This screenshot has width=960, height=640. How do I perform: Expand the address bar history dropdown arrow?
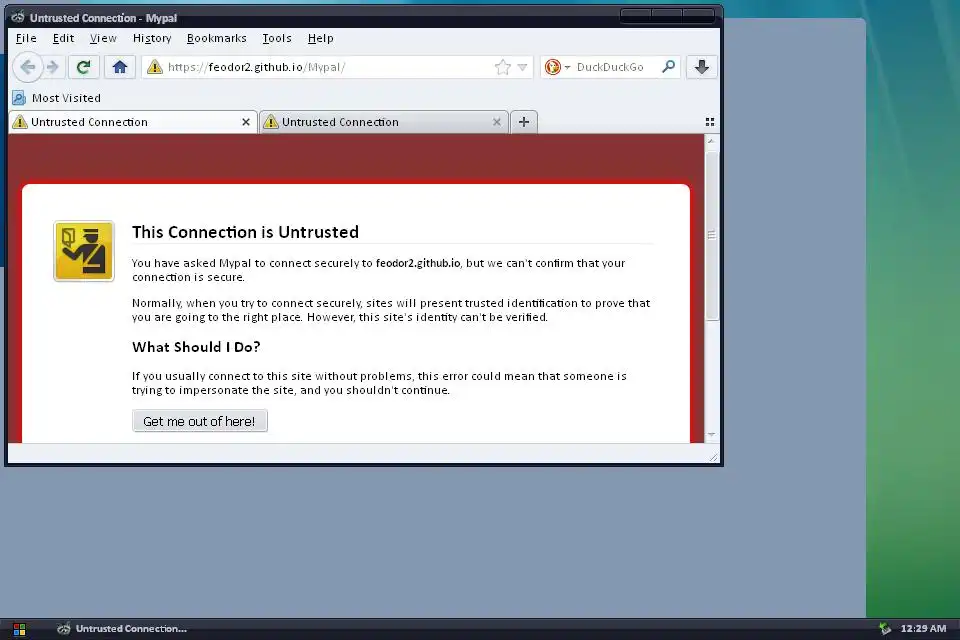tap(522, 67)
